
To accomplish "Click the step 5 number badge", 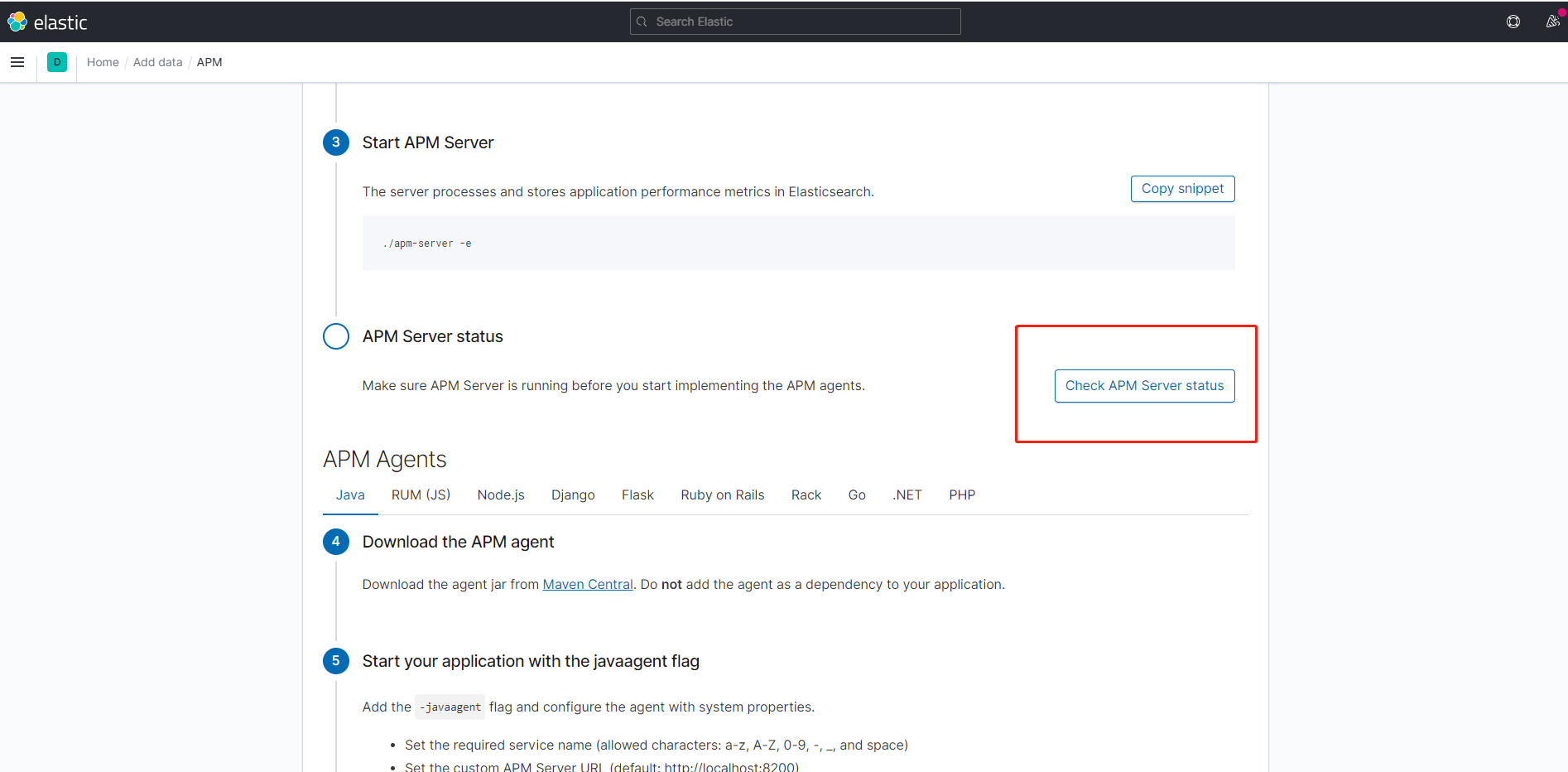I will [x=336, y=661].
